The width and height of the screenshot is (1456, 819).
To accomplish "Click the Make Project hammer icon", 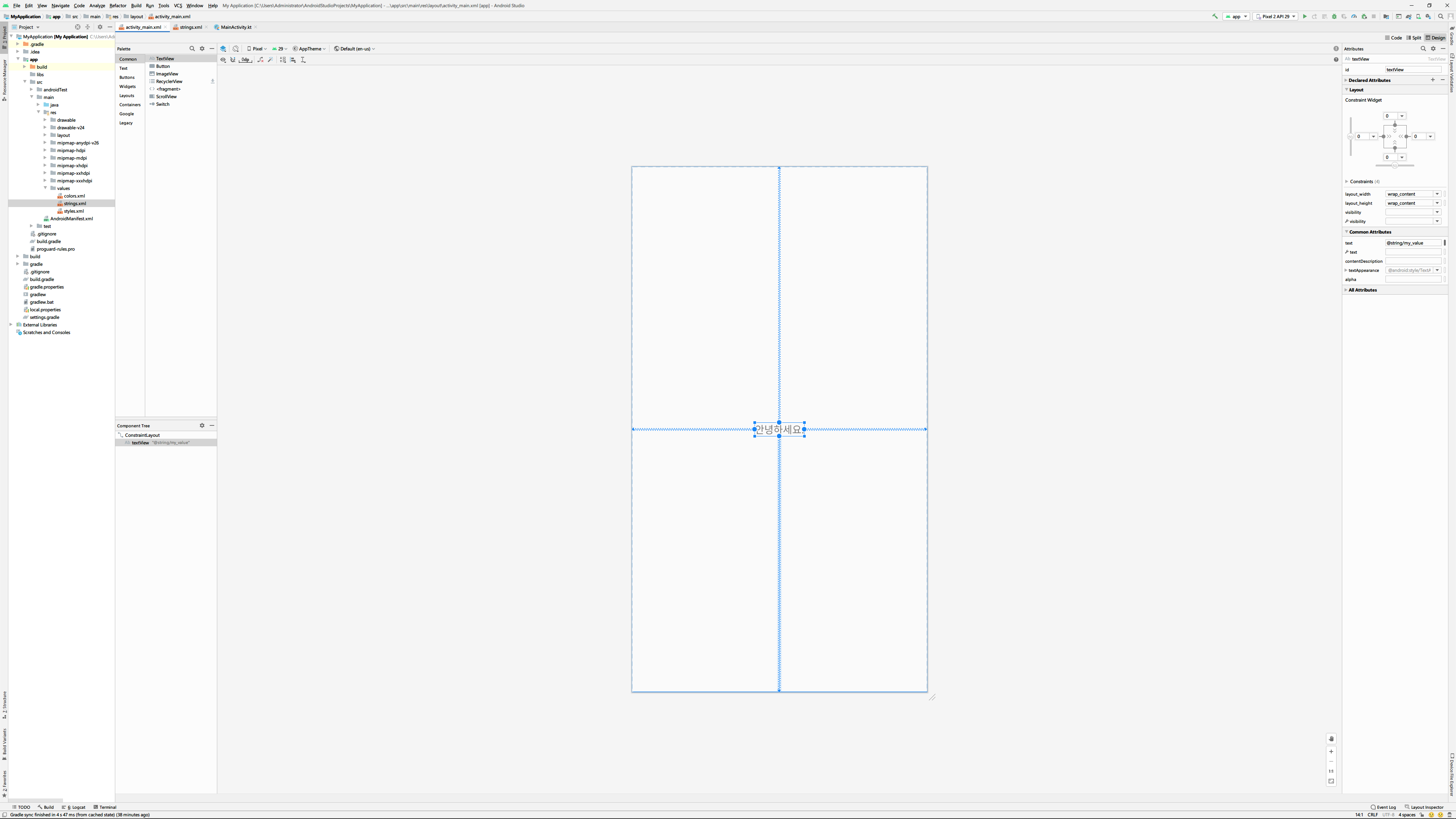I will pyautogui.click(x=1214, y=16).
